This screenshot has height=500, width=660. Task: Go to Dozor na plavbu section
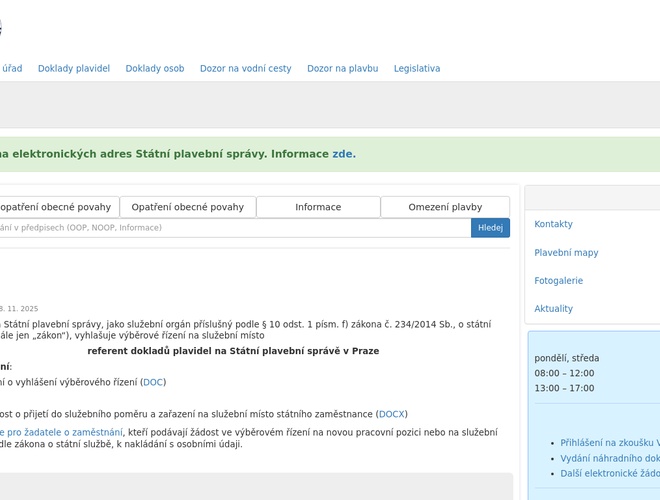[342, 69]
